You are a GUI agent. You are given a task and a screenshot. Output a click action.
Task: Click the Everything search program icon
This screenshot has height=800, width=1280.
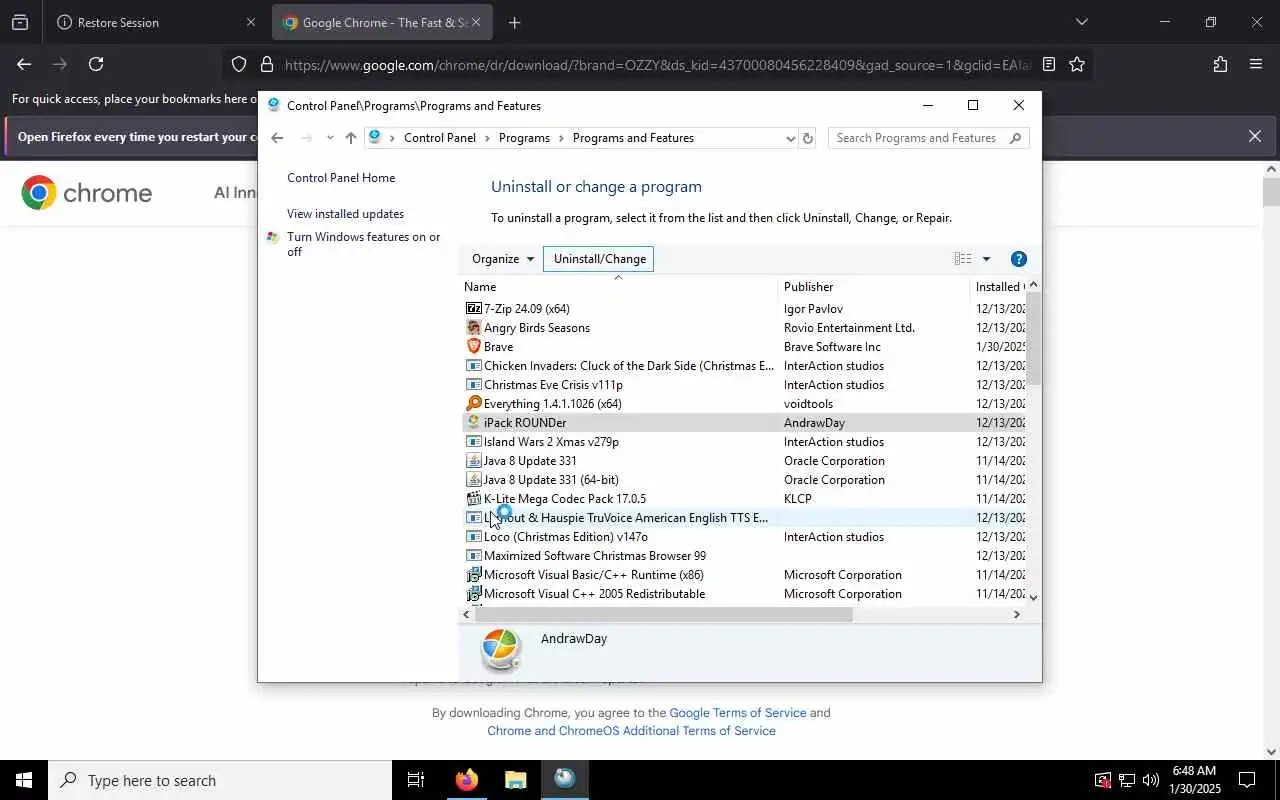pos(474,404)
